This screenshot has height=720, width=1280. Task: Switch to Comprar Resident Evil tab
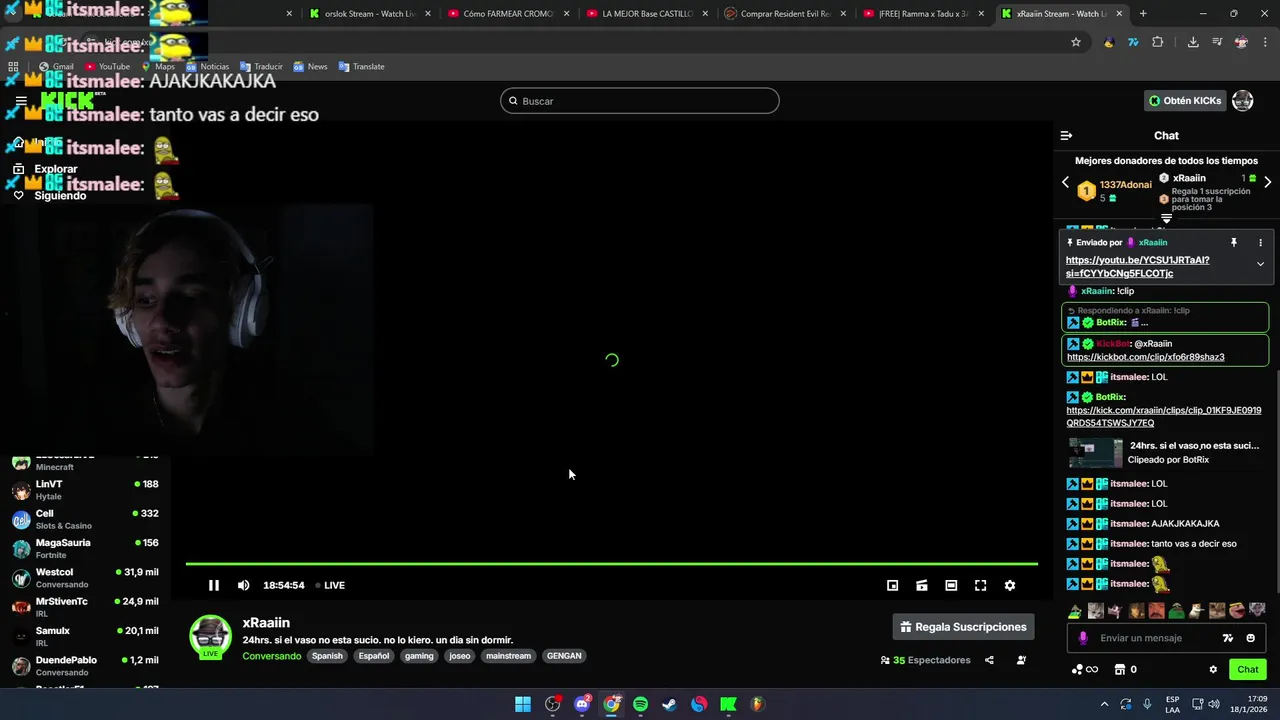pyautogui.click(x=786, y=14)
